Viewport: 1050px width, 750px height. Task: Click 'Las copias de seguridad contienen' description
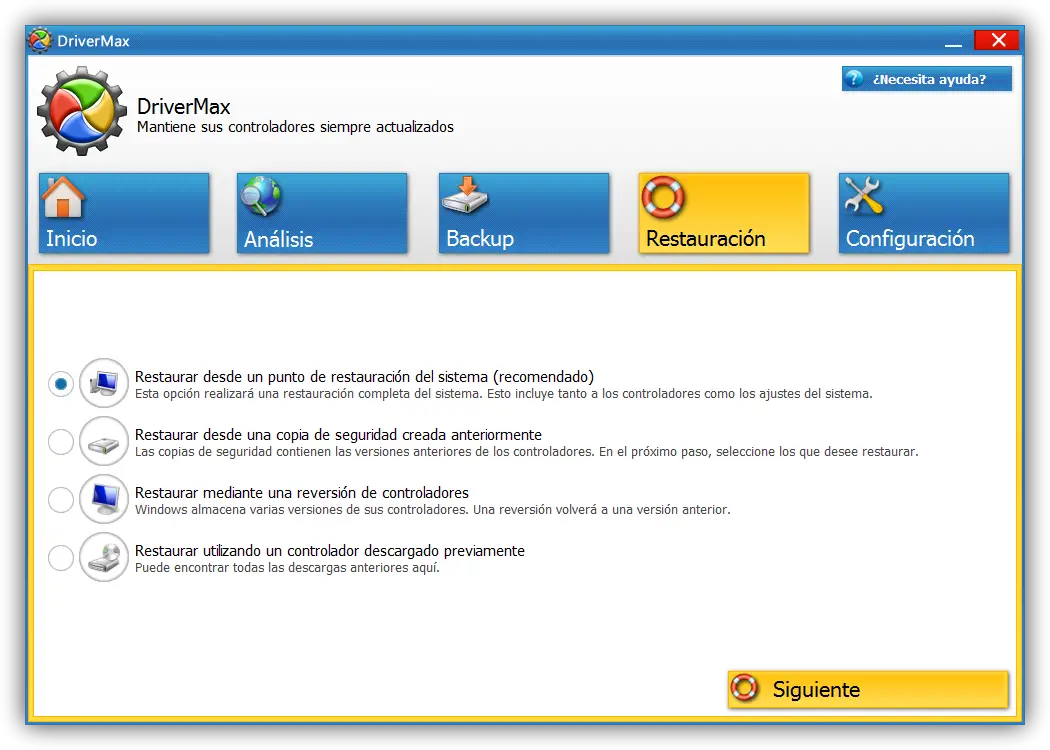click(x=526, y=452)
